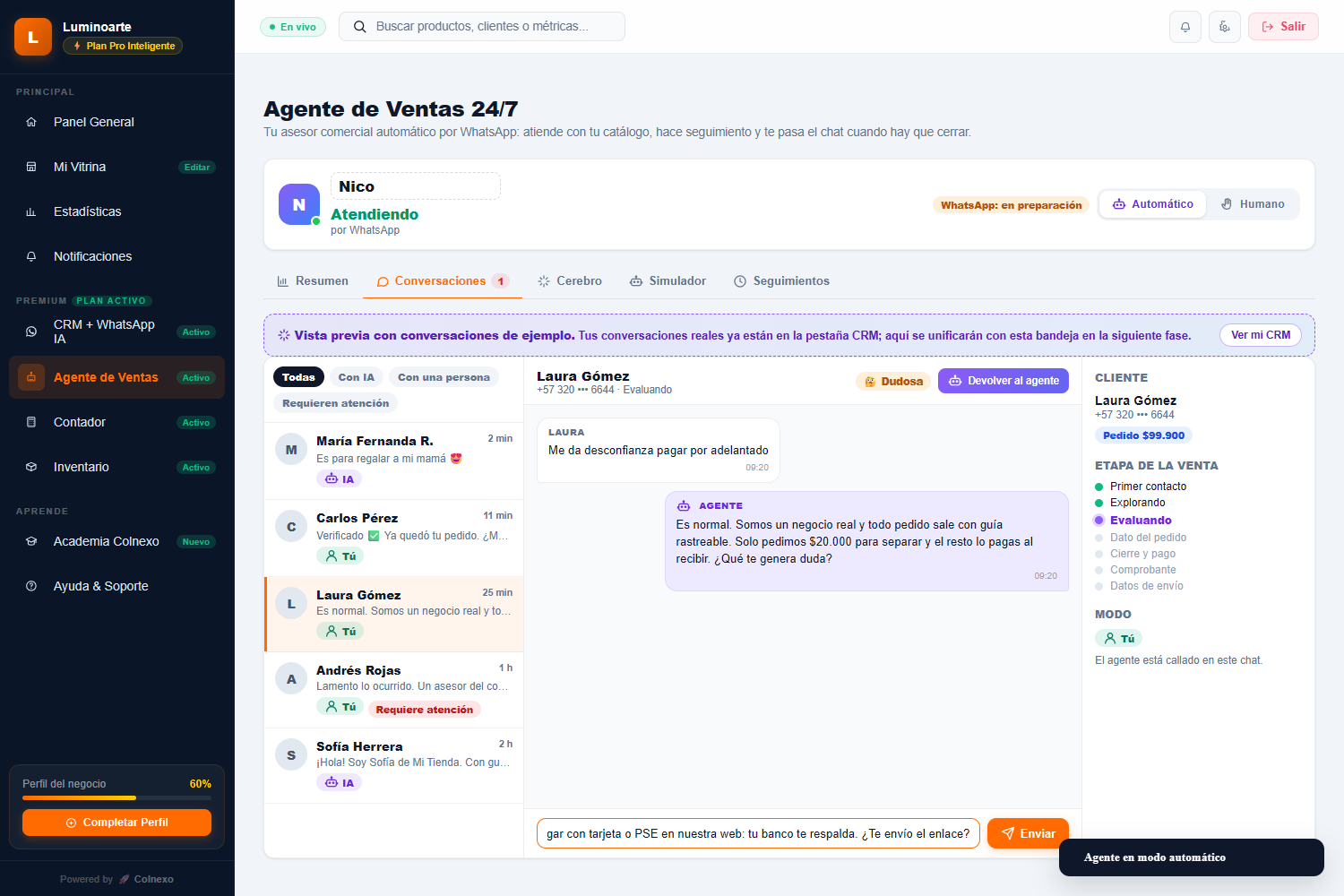Viewport: 1344px width, 896px height.
Task: Click Completar Perfil button
Action: pyautogui.click(x=116, y=823)
